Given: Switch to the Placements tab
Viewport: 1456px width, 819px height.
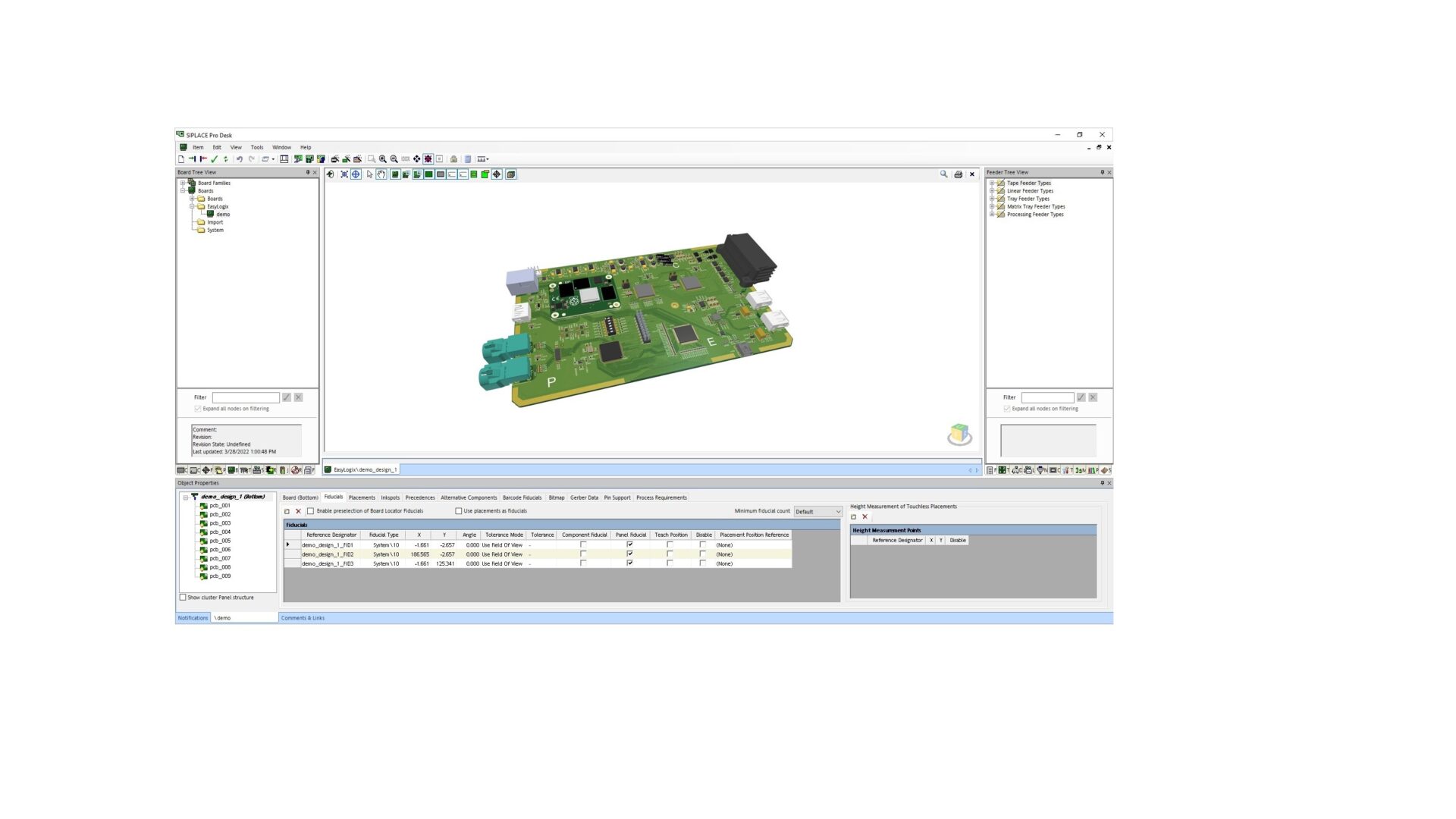Looking at the screenshot, I should tap(362, 498).
